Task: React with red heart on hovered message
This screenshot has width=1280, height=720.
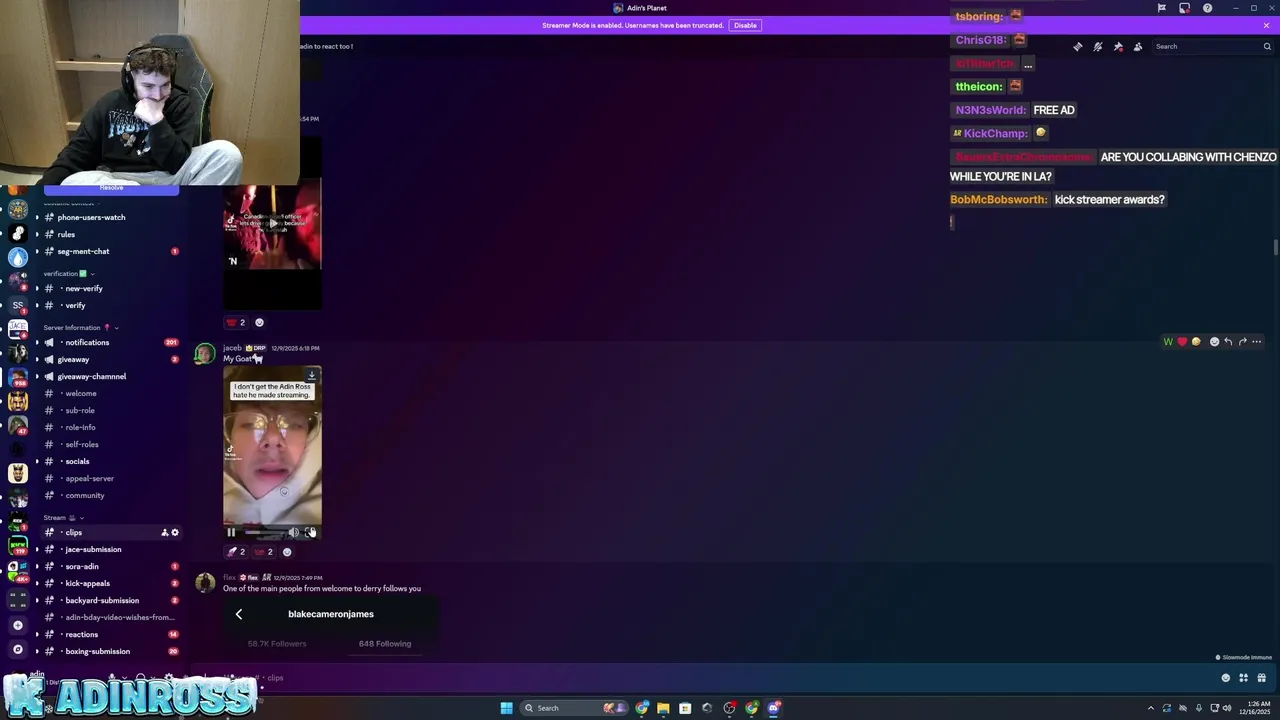Action: point(1182,342)
